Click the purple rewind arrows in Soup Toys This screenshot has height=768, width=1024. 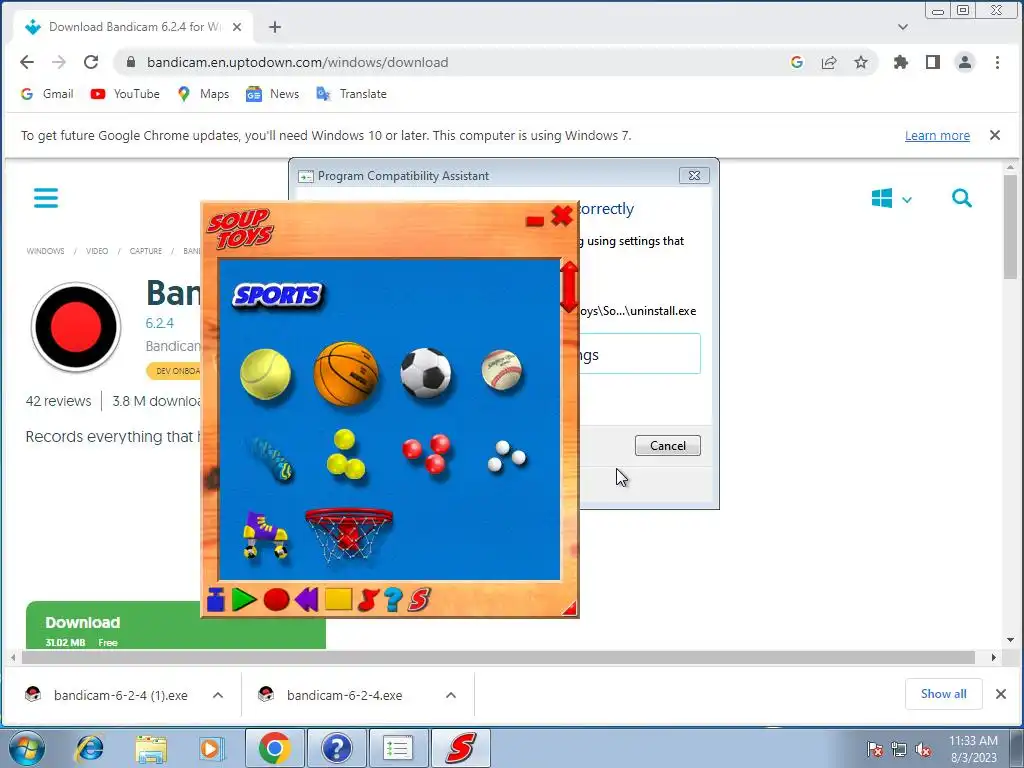pyautogui.click(x=306, y=600)
